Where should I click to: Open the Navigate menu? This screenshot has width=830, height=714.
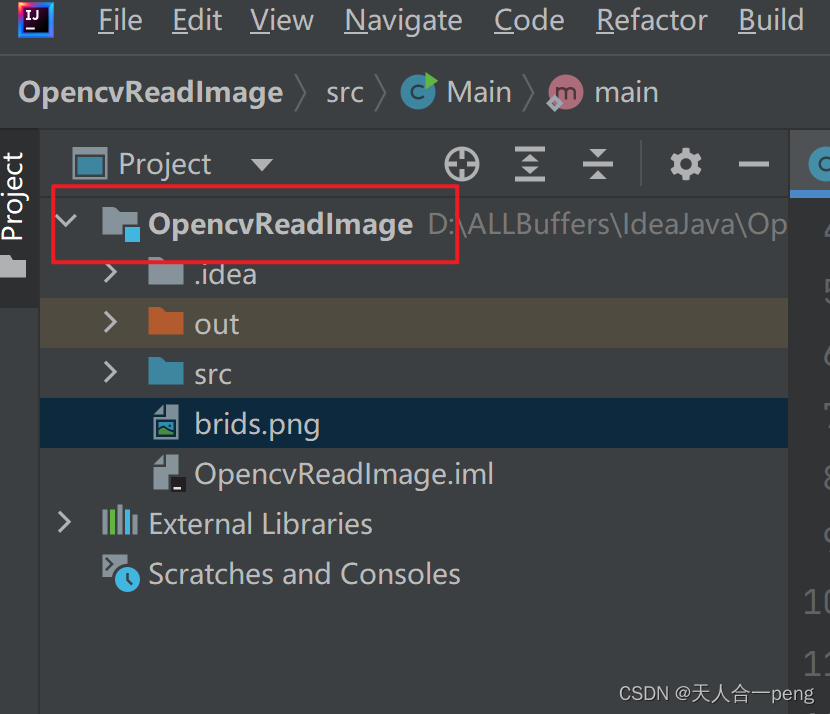click(x=403, y=20)
